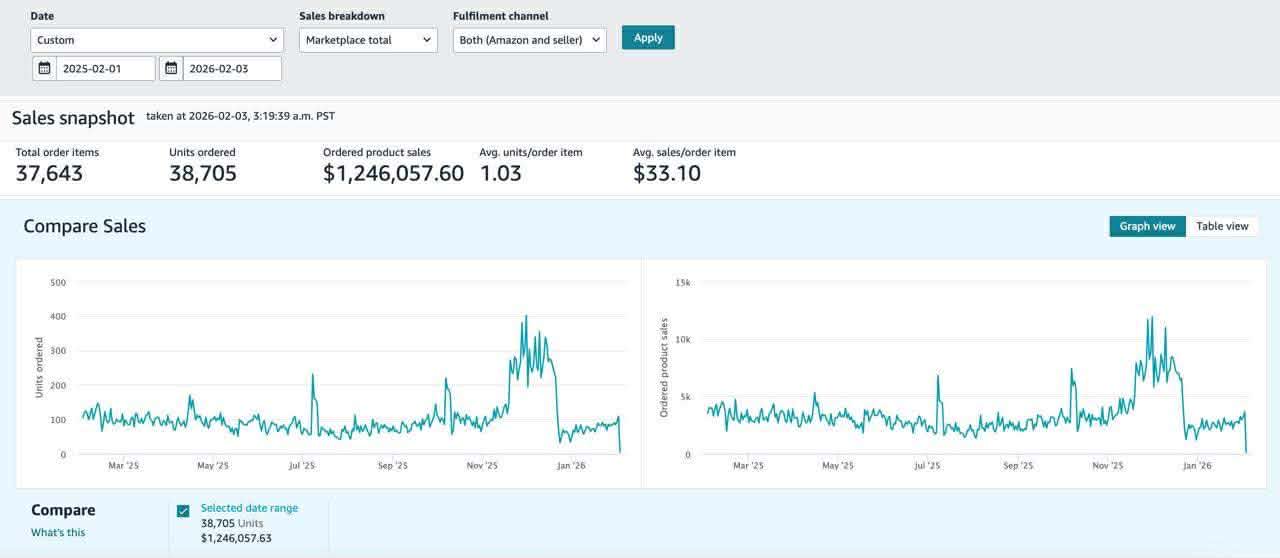Image resolution: width=1280 pixels, height=558 pixels.
Task: Click the July spike in Ordered product sales chart
Action: pyautogui.click(x=938, y=376)
